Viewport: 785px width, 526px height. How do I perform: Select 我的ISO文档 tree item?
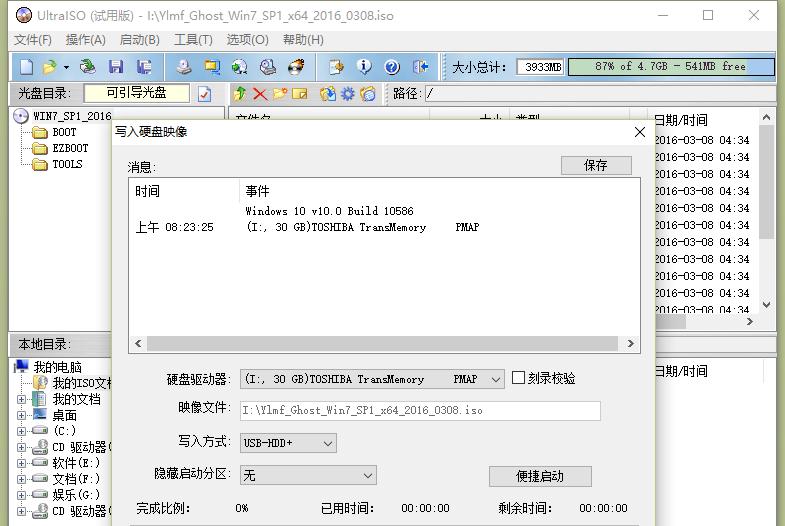point(82,383)
